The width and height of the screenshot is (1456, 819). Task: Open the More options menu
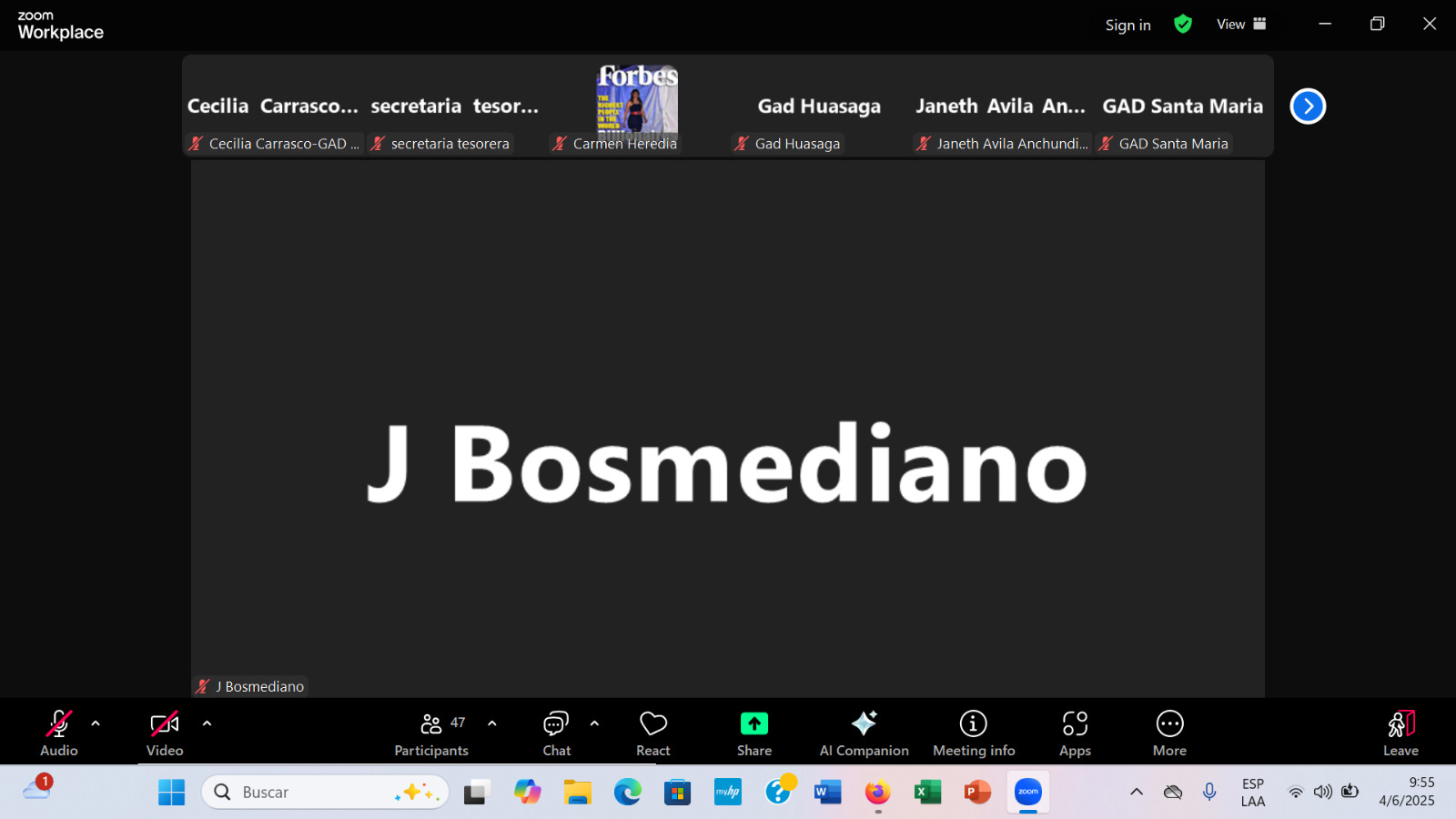tap(1169, 733)
